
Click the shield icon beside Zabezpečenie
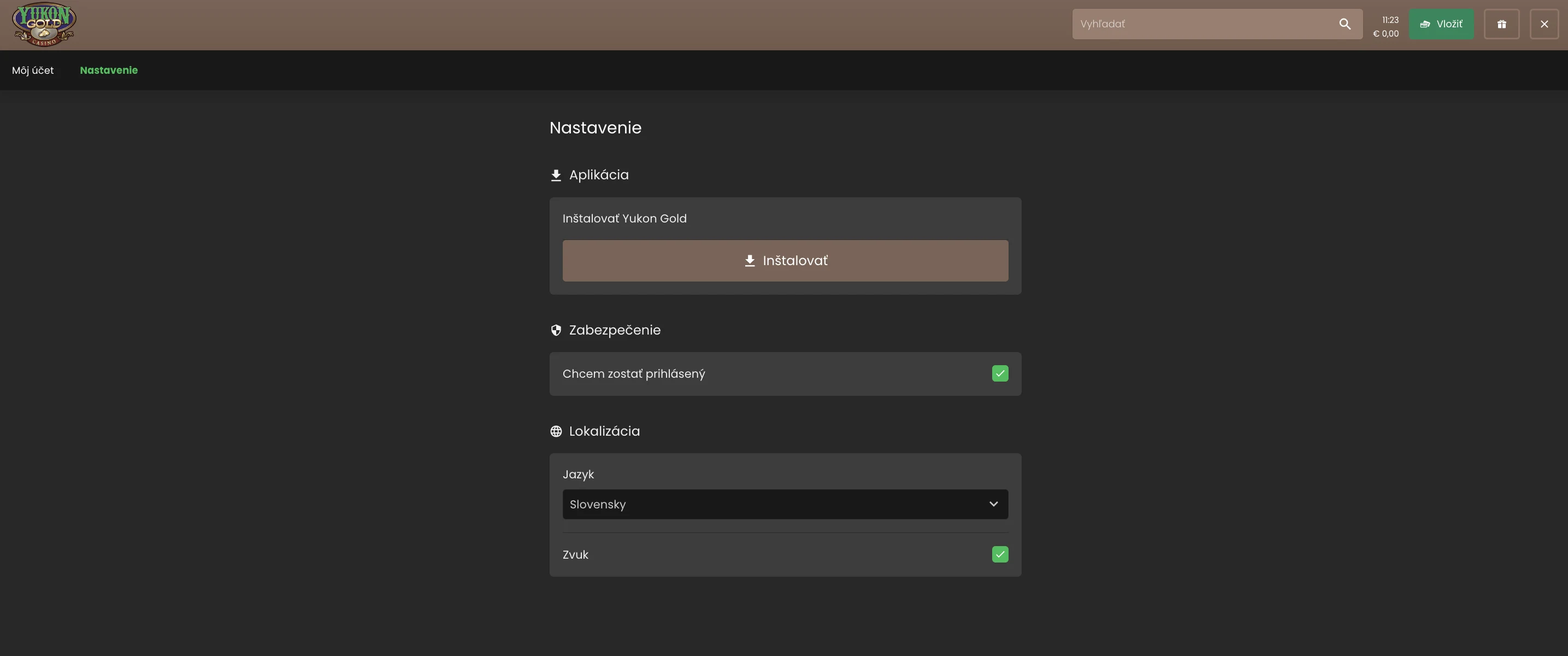556,330
